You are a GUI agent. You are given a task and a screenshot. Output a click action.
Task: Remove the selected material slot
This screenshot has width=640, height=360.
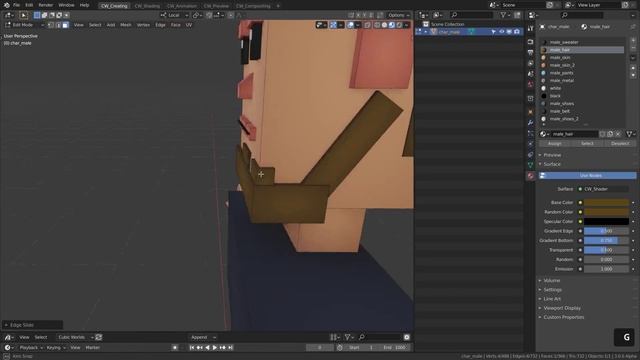point(633,48)
